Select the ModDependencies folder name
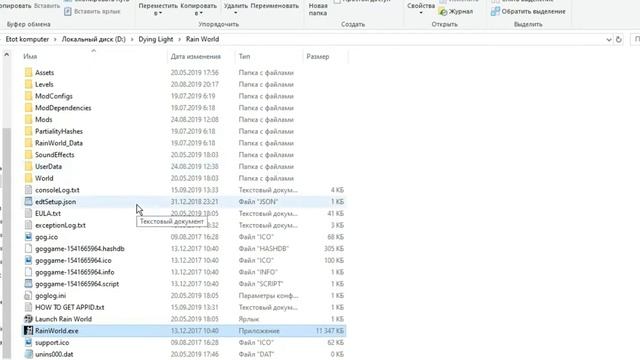The width and height of the screenshot is (640, 360). coord(63,108)
